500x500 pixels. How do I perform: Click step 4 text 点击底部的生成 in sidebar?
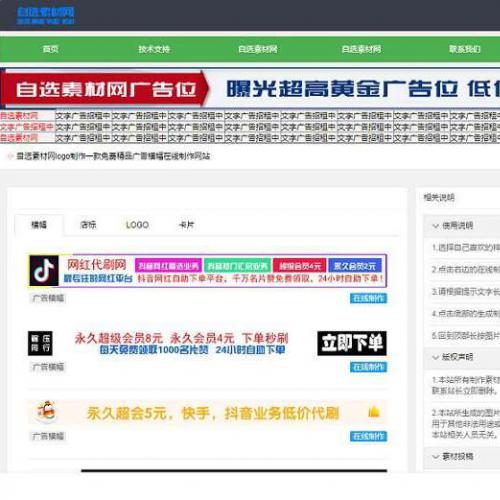(x=466, y=314)
